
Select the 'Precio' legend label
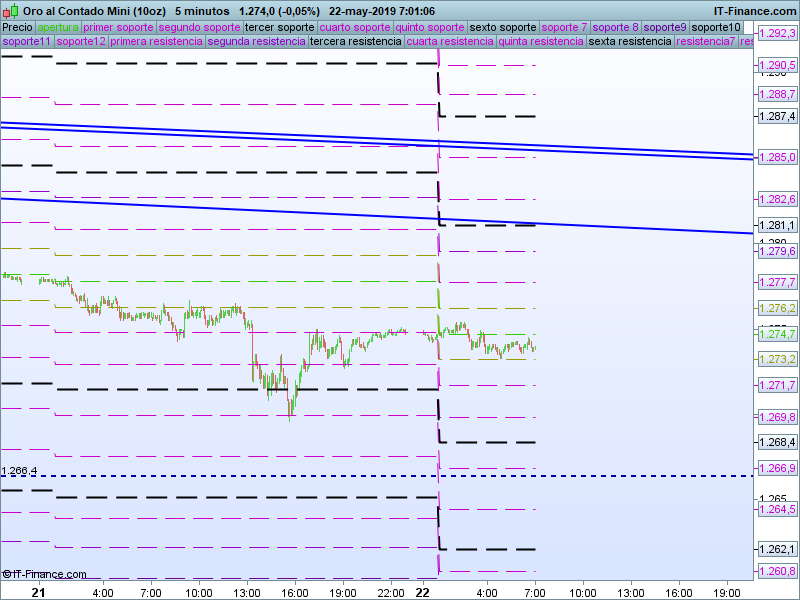coord(18,28)
